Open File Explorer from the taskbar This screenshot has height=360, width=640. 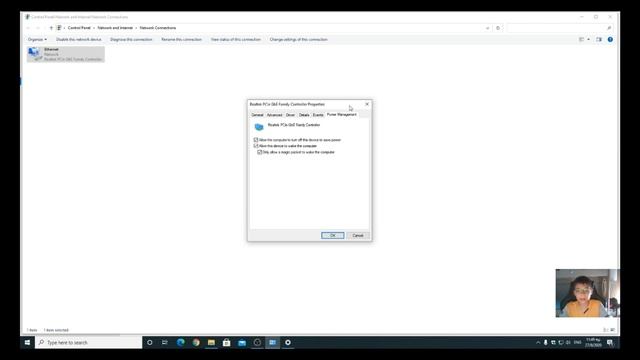(211, 342)
